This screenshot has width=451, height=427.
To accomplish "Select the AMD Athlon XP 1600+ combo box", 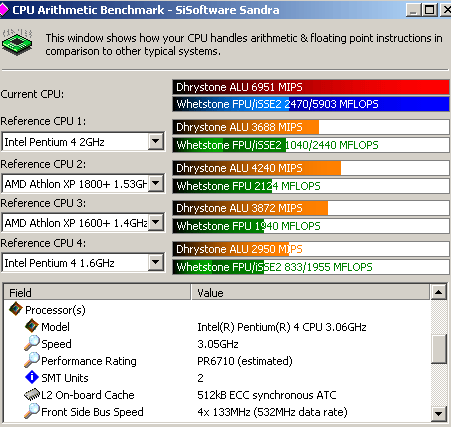I will [x=83, y=222].
